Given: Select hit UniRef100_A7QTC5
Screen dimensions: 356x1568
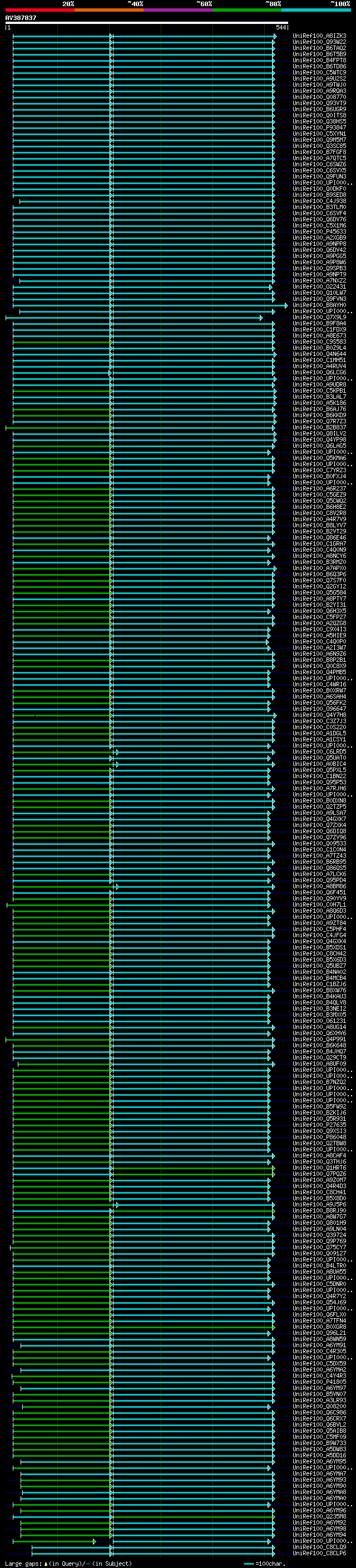Looking at the screenshot, I should 319,159.
